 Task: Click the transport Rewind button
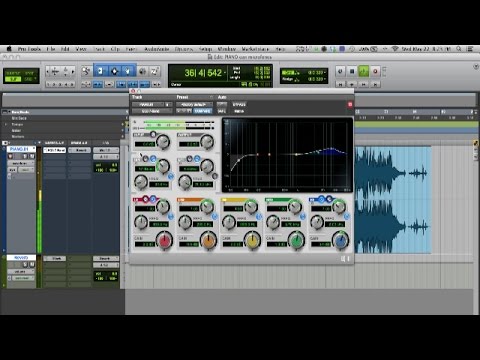click(x=352, y=84)
